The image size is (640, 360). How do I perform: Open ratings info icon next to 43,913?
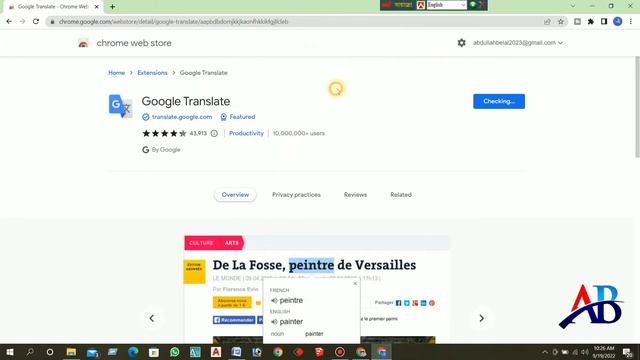(x=214, y=133)
